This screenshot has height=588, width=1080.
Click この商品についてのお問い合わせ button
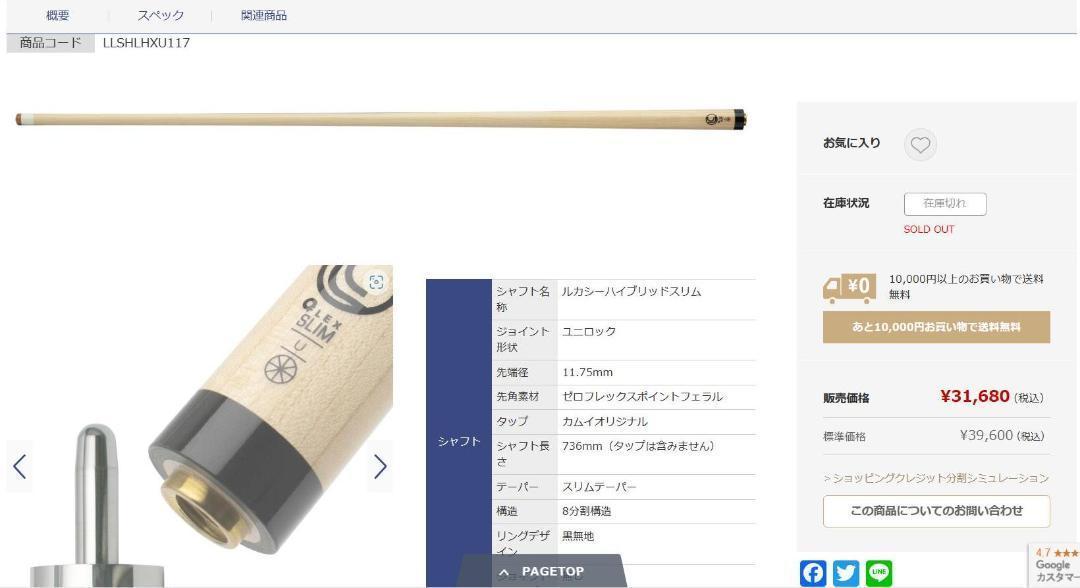click(x=937, y=511)
